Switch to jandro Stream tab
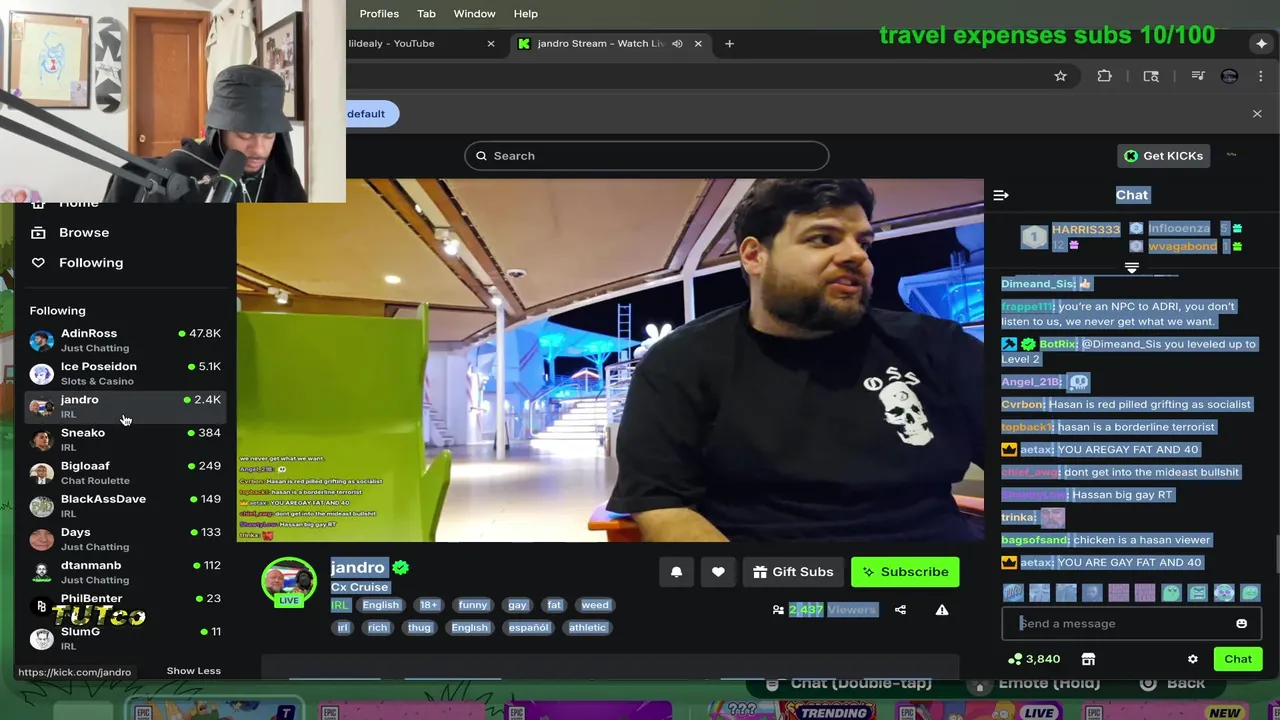Screen dimensions: 1280x720 (x=610, y=44)
